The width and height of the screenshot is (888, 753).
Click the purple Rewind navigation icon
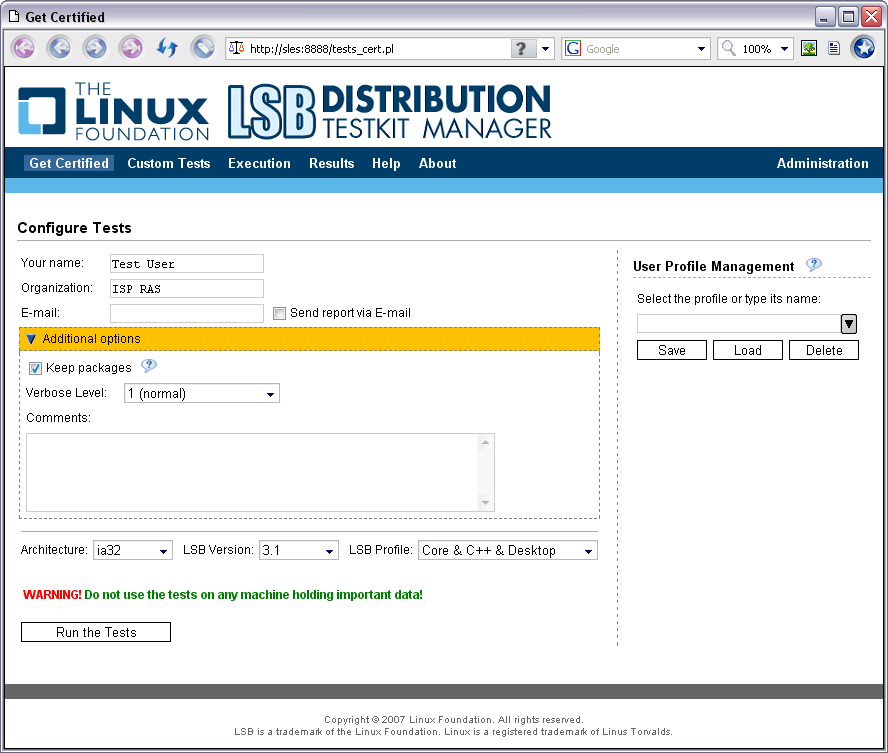[24, 48]
